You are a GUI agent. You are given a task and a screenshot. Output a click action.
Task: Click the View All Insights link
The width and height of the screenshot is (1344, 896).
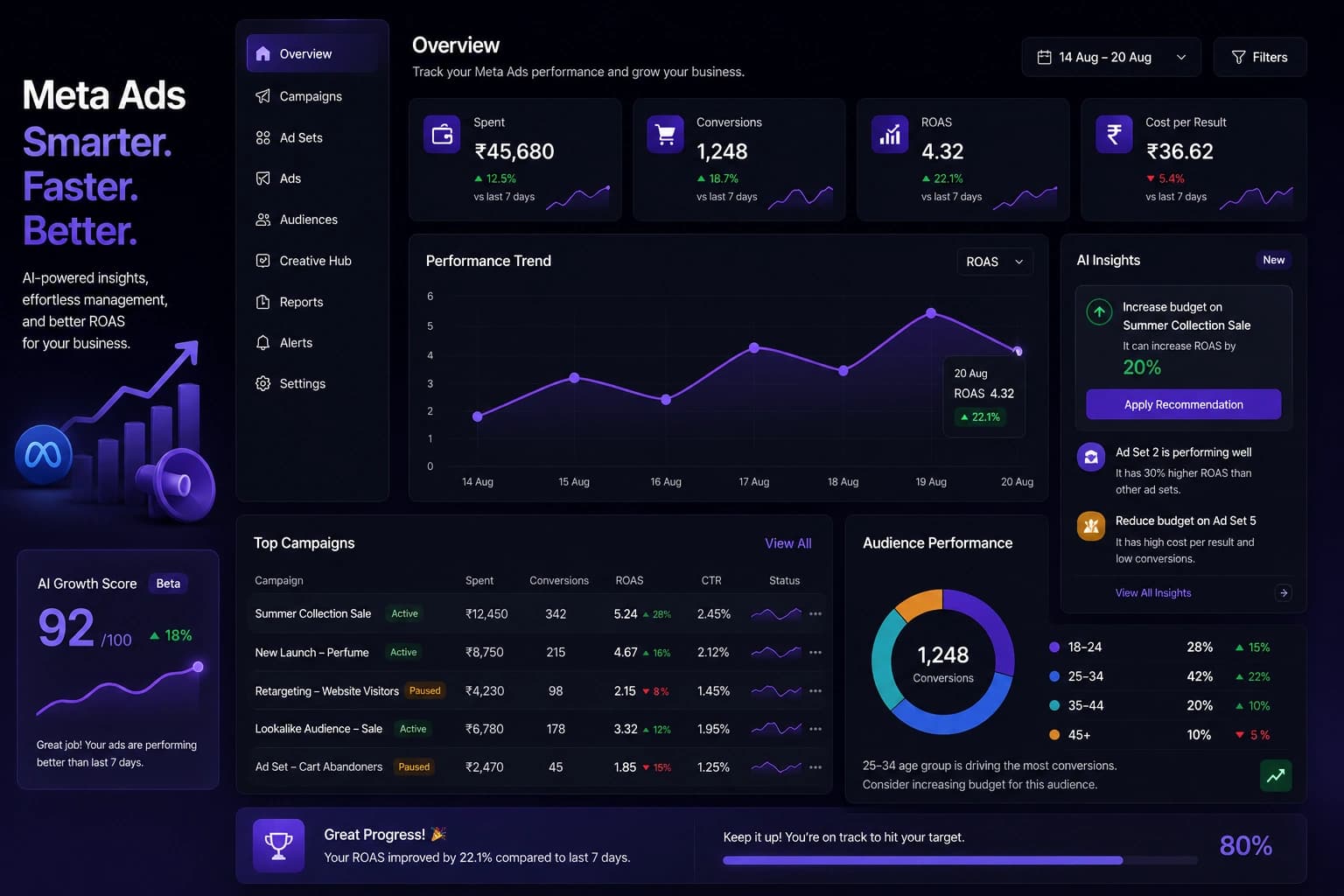(x=1153, y=592)
